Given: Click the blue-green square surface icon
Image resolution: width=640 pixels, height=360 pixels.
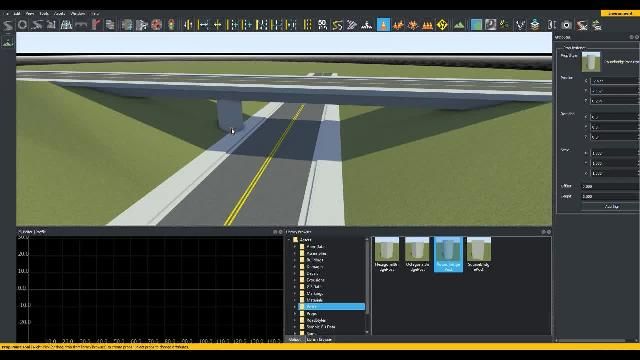Looking at the screenshot, I should [476, 25].
